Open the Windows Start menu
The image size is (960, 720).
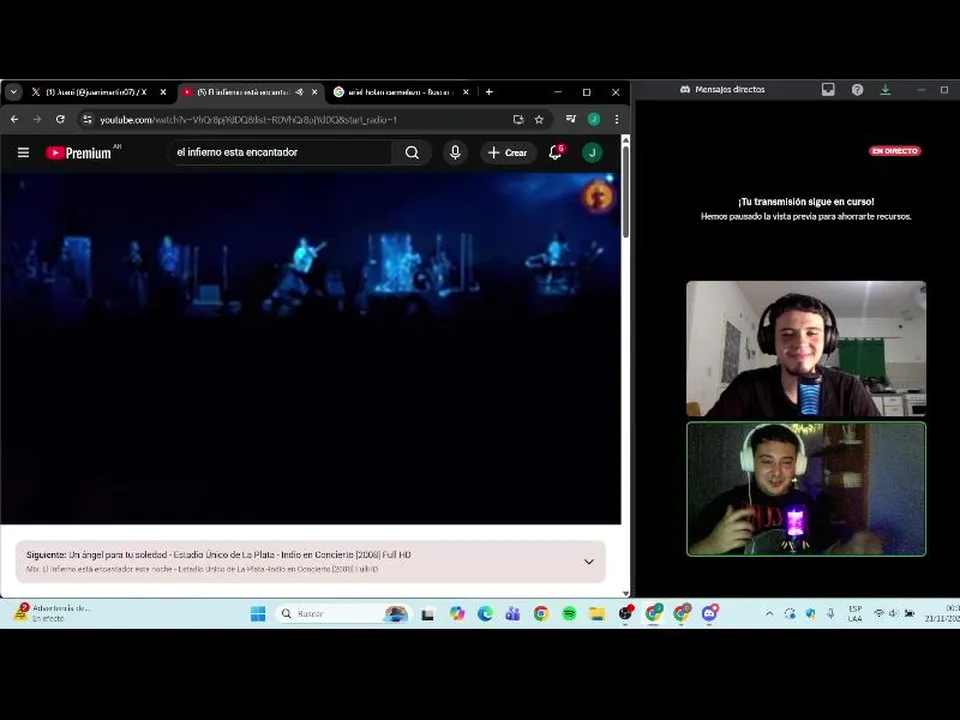[x=258, y=613]
